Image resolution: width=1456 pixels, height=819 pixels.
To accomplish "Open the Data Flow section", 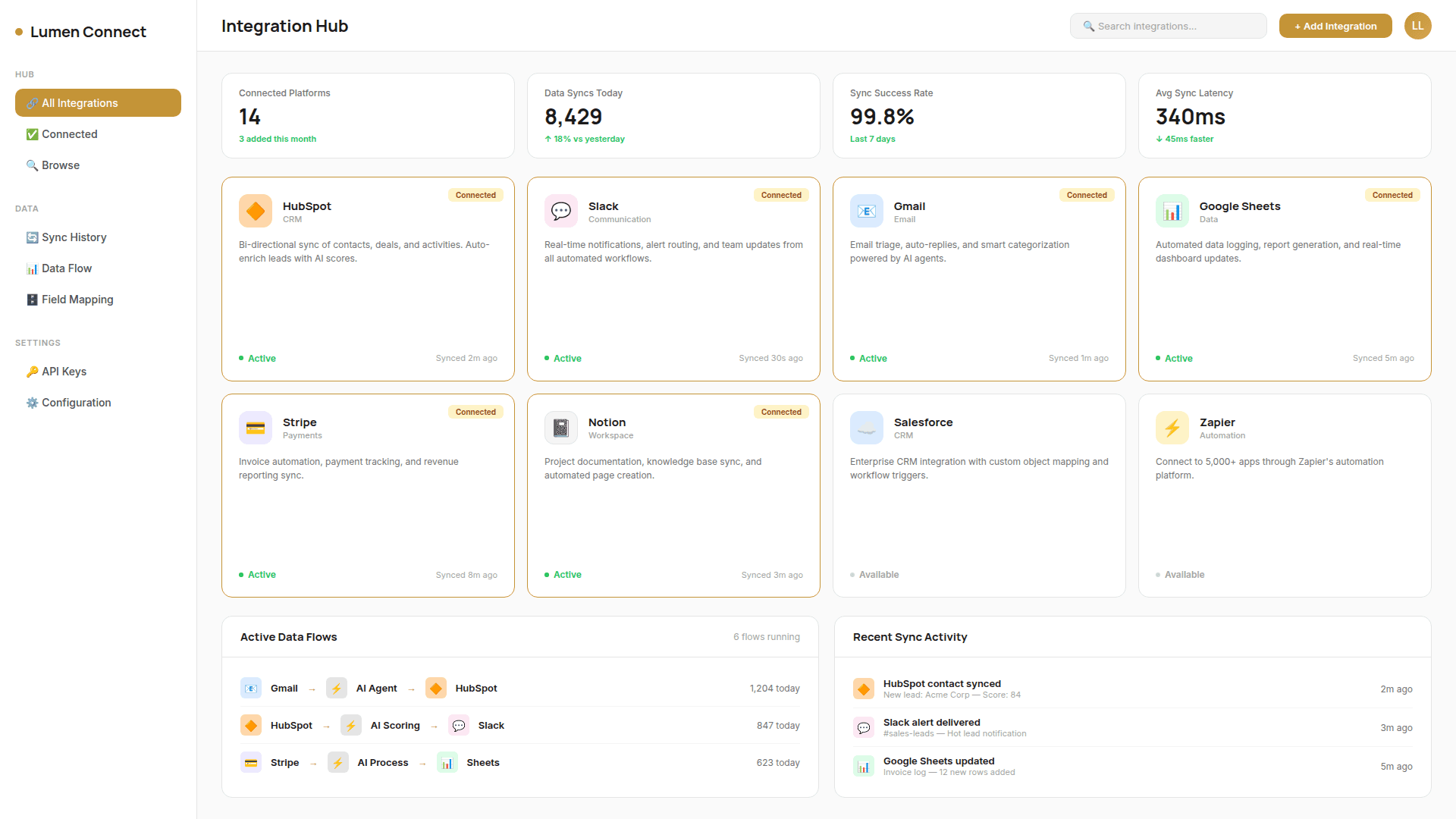I will pyautogui.click(x=67, y=268).
